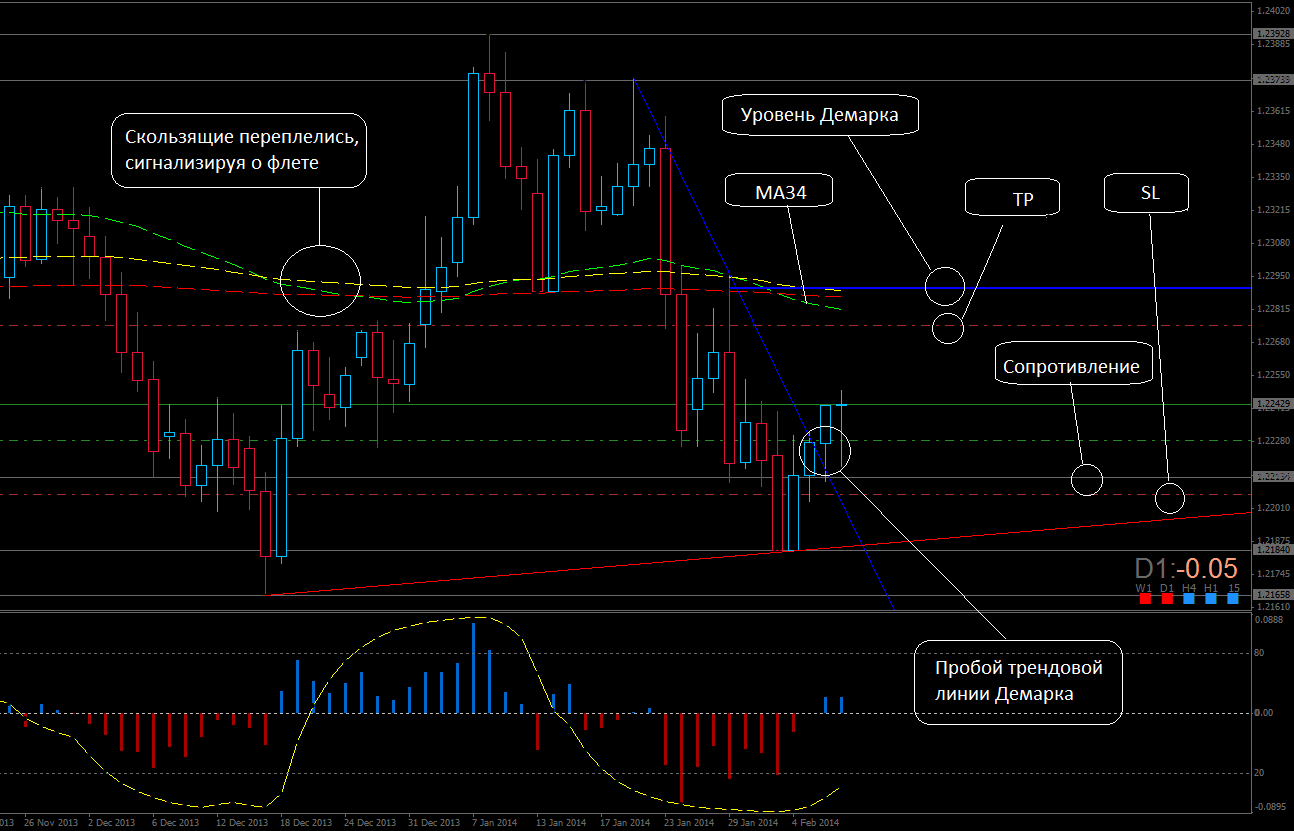Click the 0.0888 indicator scale value

pos(1269,621)
